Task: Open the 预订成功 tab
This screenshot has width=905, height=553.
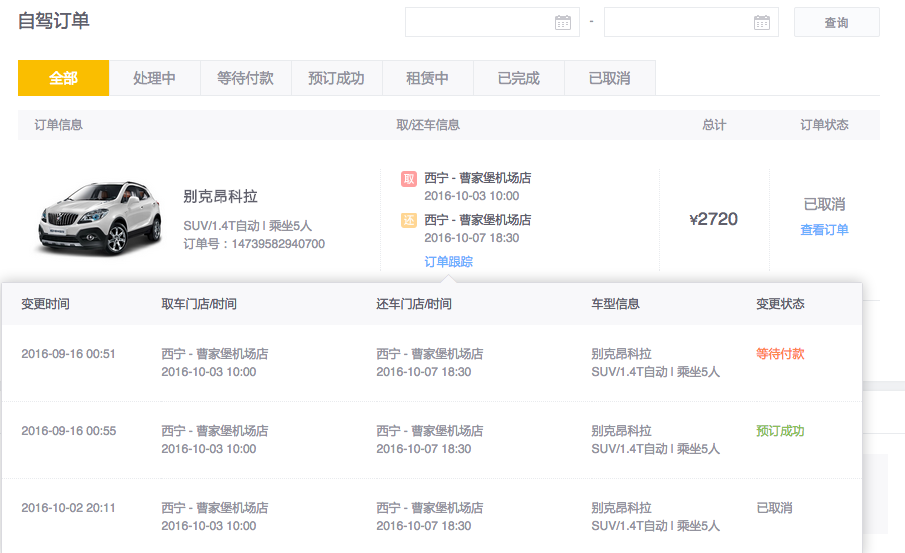Action: tap(336, 78)
